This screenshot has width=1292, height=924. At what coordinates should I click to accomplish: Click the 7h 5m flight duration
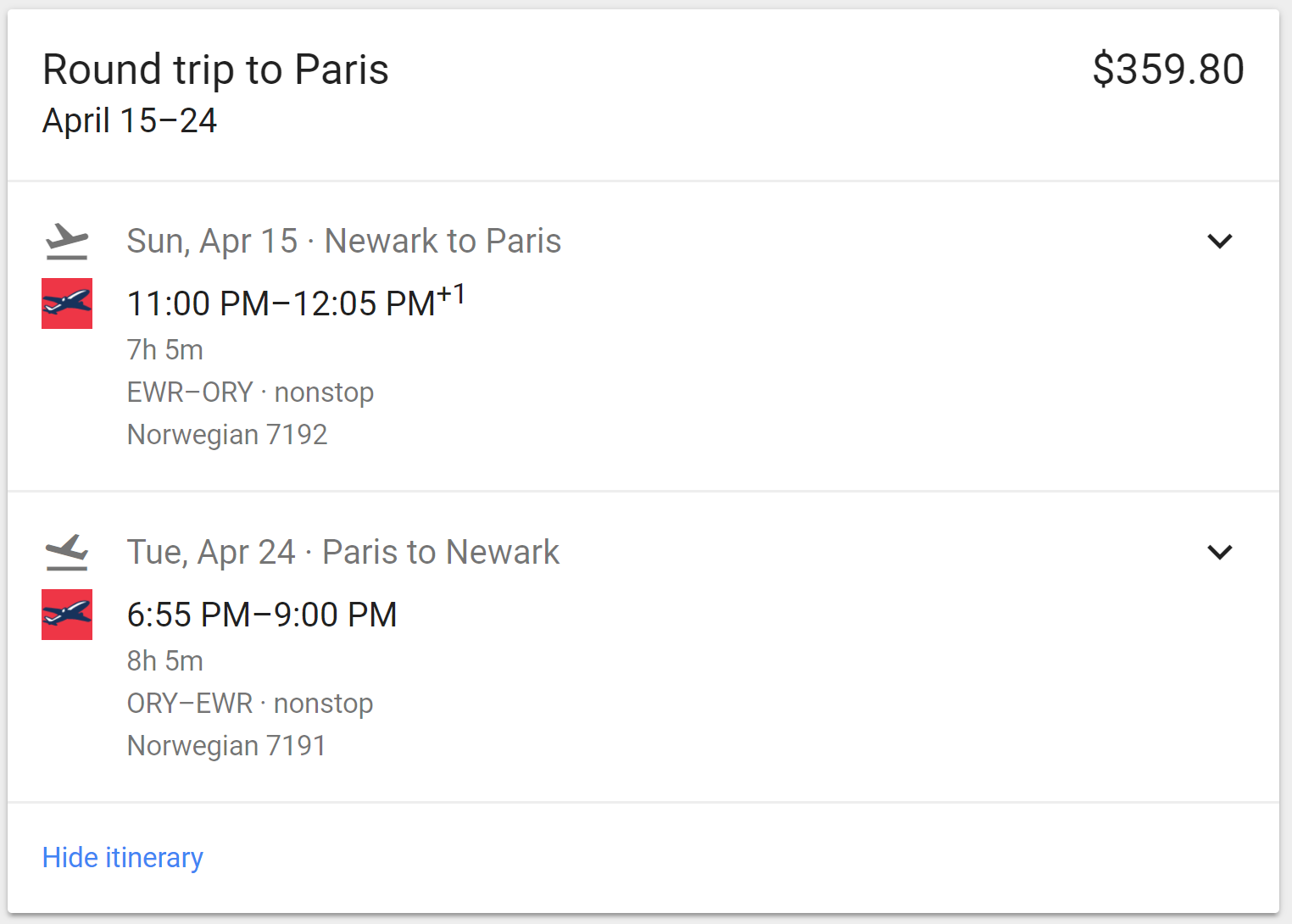click(x=165, y=349)
